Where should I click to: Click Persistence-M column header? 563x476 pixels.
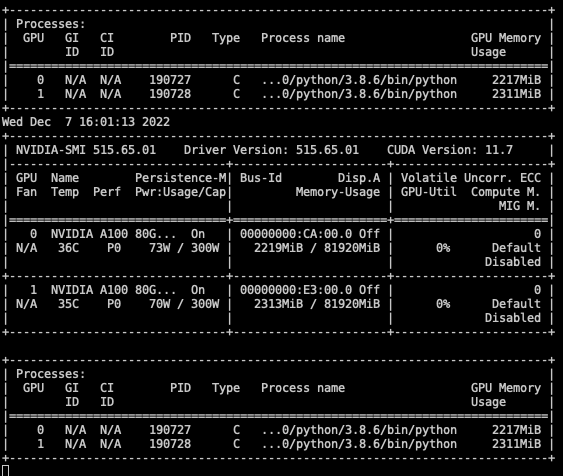181,178
